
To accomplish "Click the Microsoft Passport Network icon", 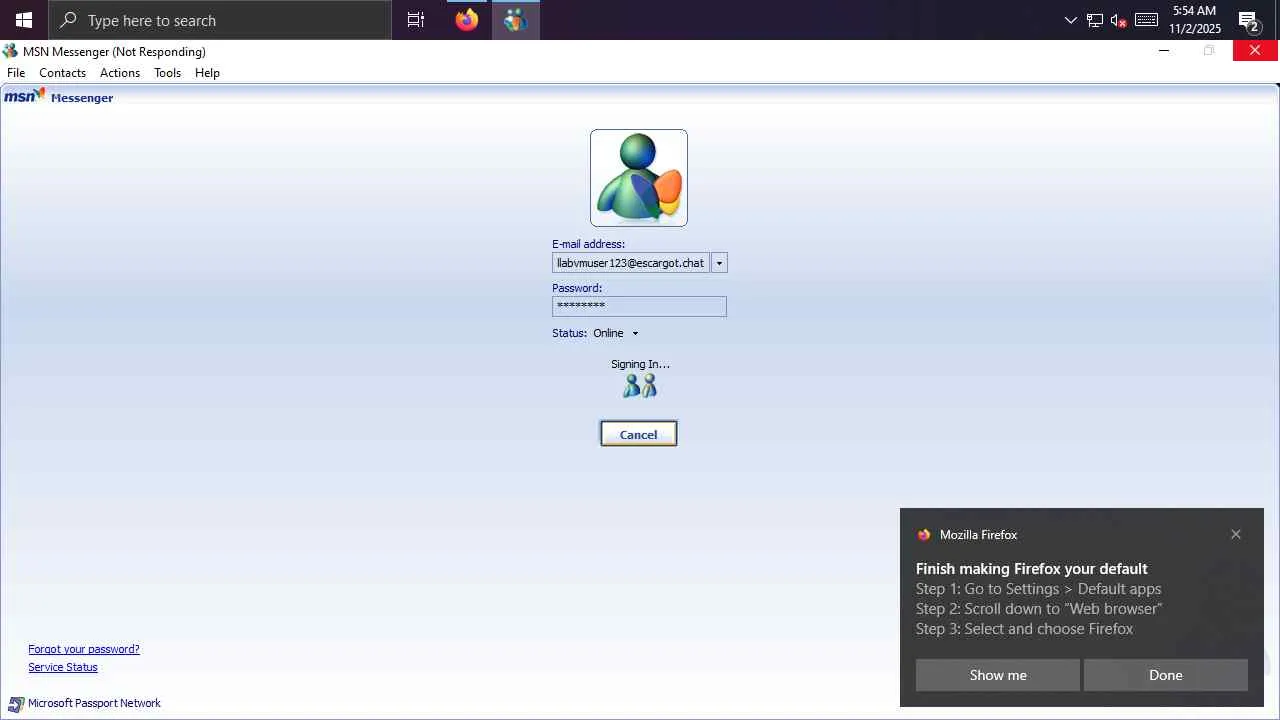I will pyautogui.click(x=16, y=704).
